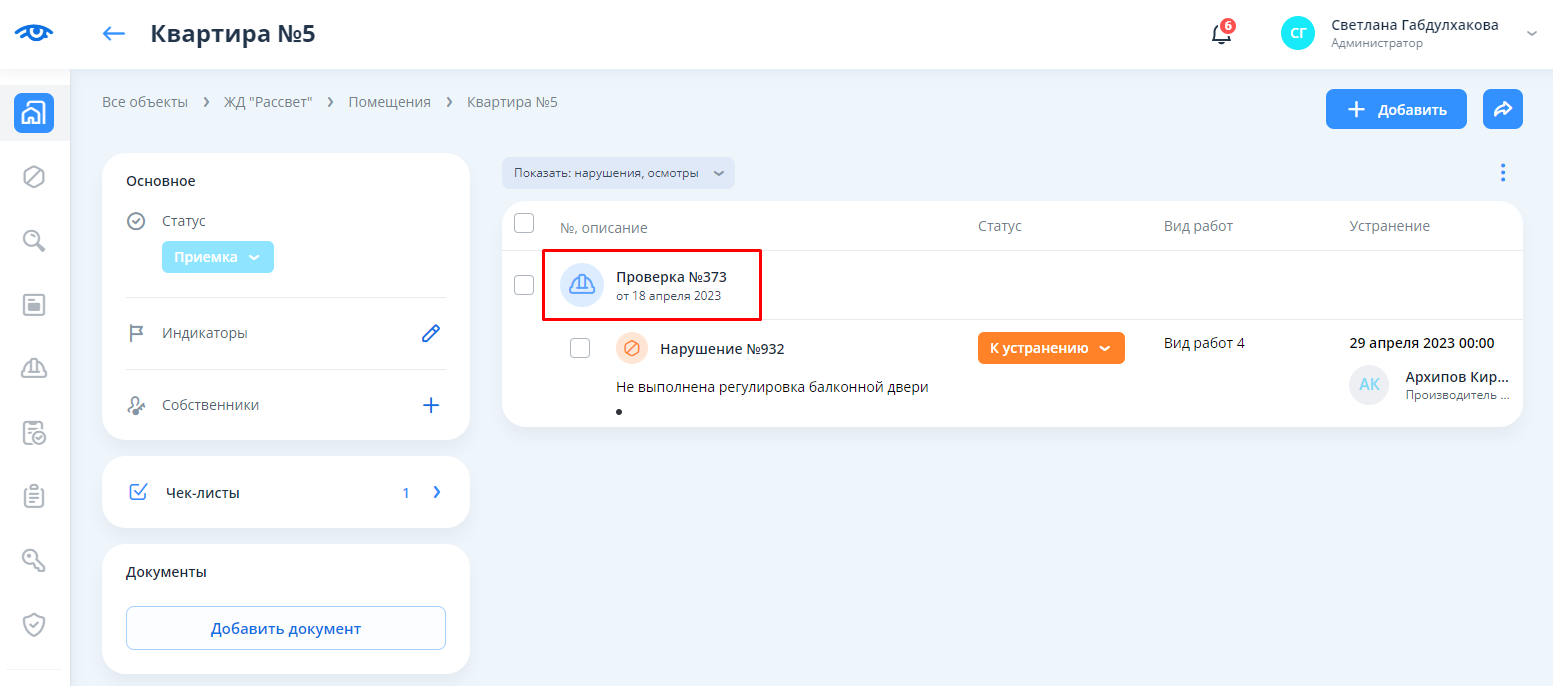This screenshot has height=686, width=1553.
Task: Navigate to ЖД "Рассвет" breadcrumb
Action: [267, 102]
